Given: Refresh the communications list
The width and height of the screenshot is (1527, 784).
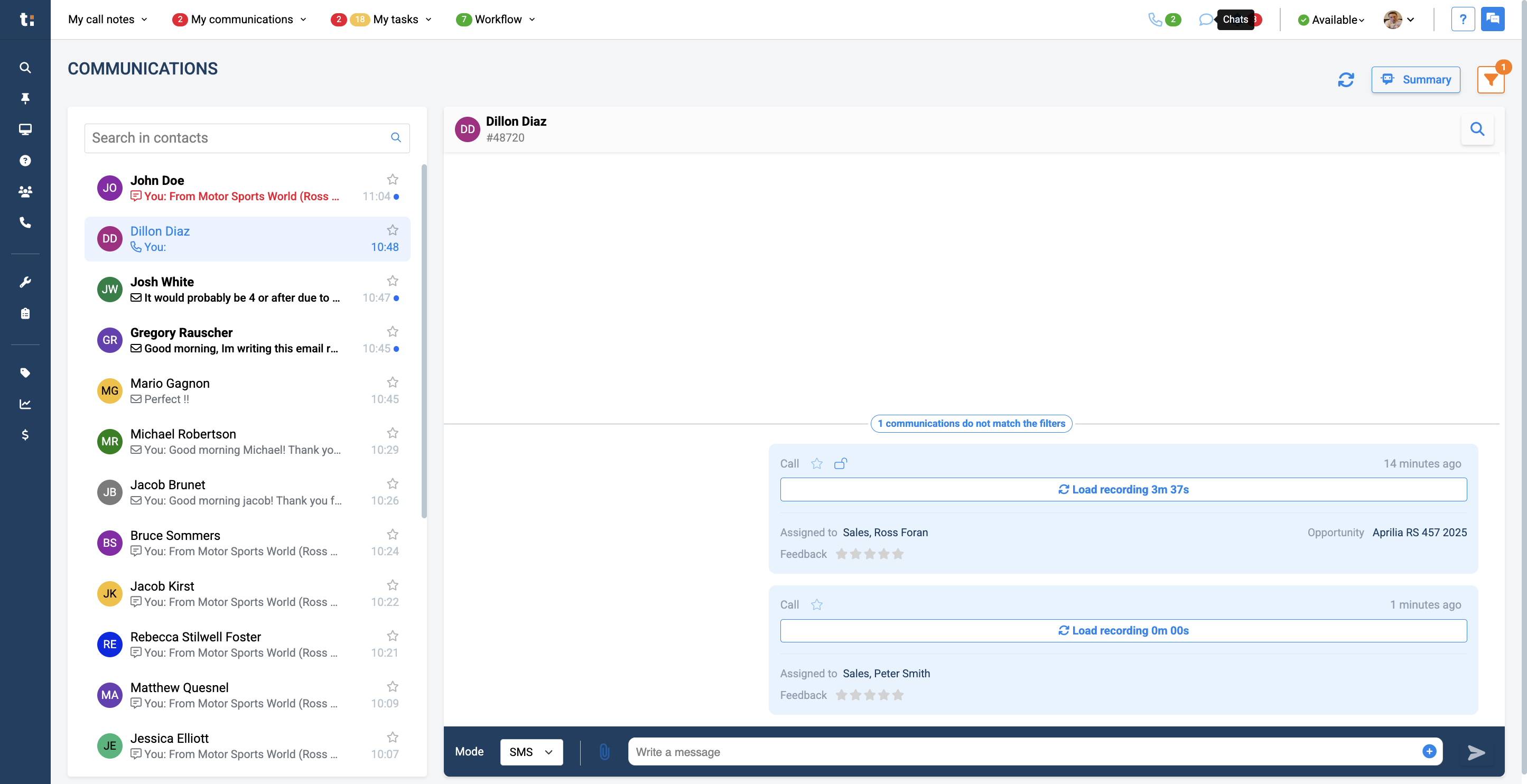Looking at the screenshot, I should coord(1346,79).
